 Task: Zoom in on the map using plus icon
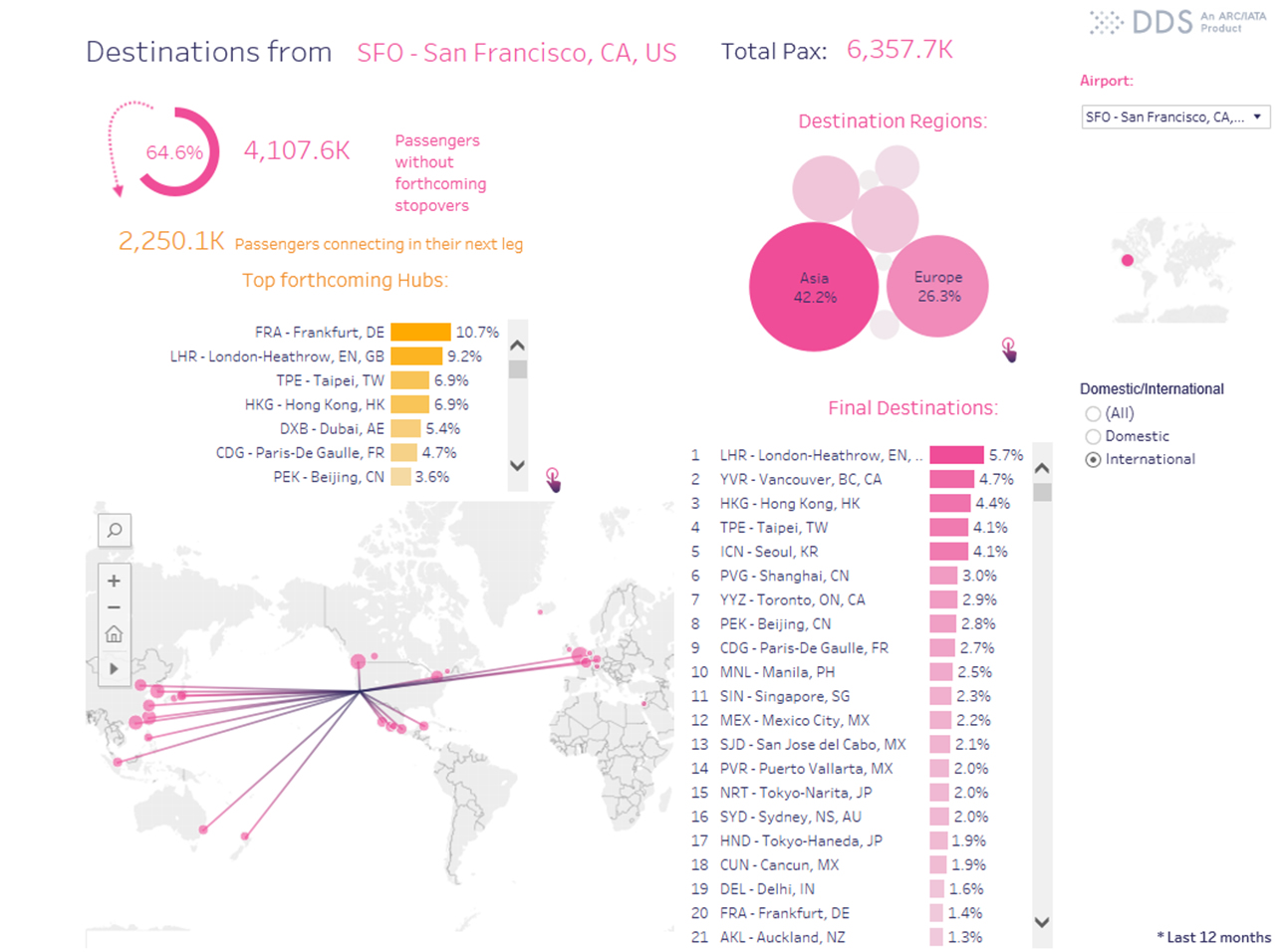(x=114, y=580)
